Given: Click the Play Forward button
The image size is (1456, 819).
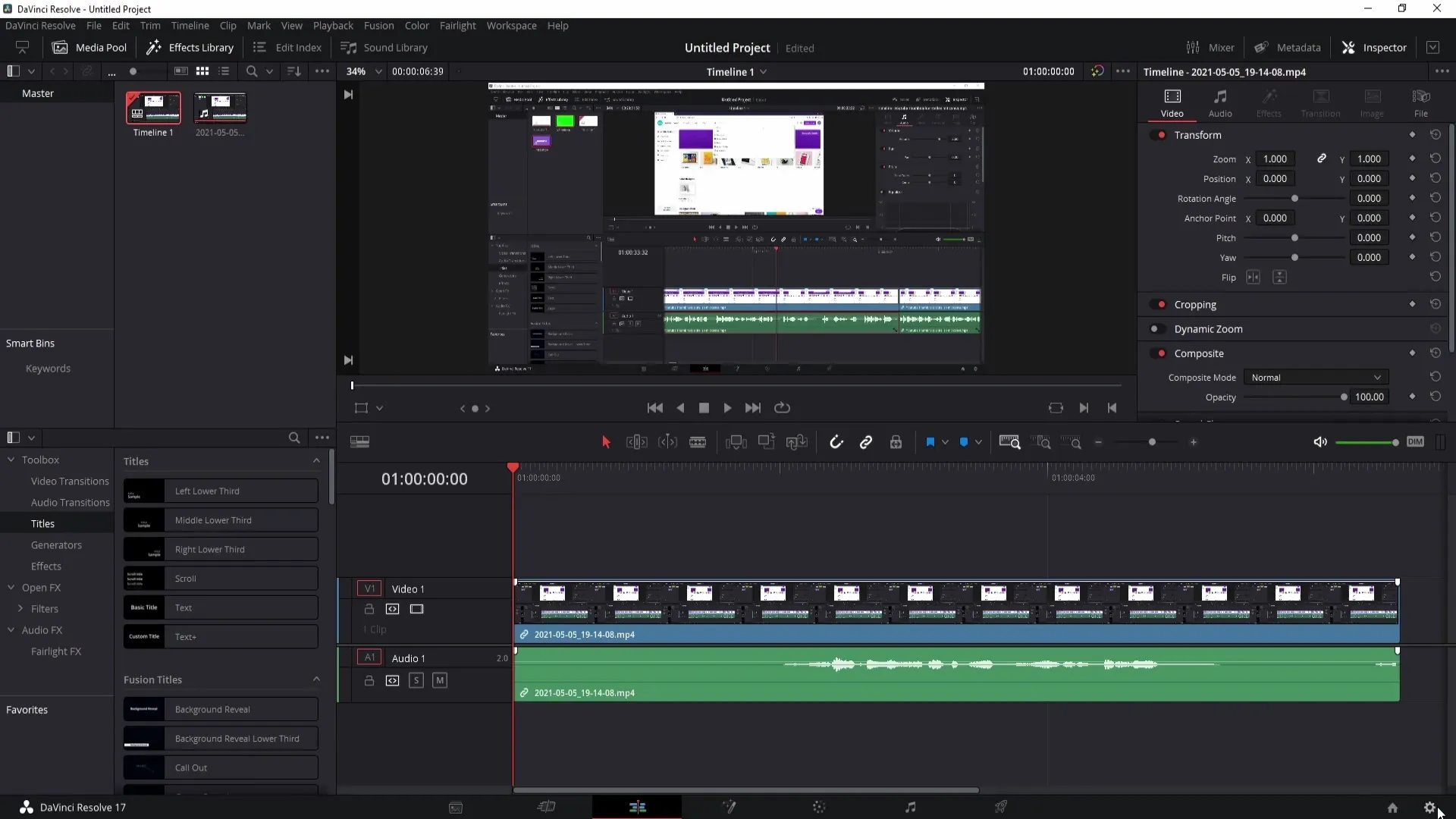Looking at the screenshot, I should [727, 407].
